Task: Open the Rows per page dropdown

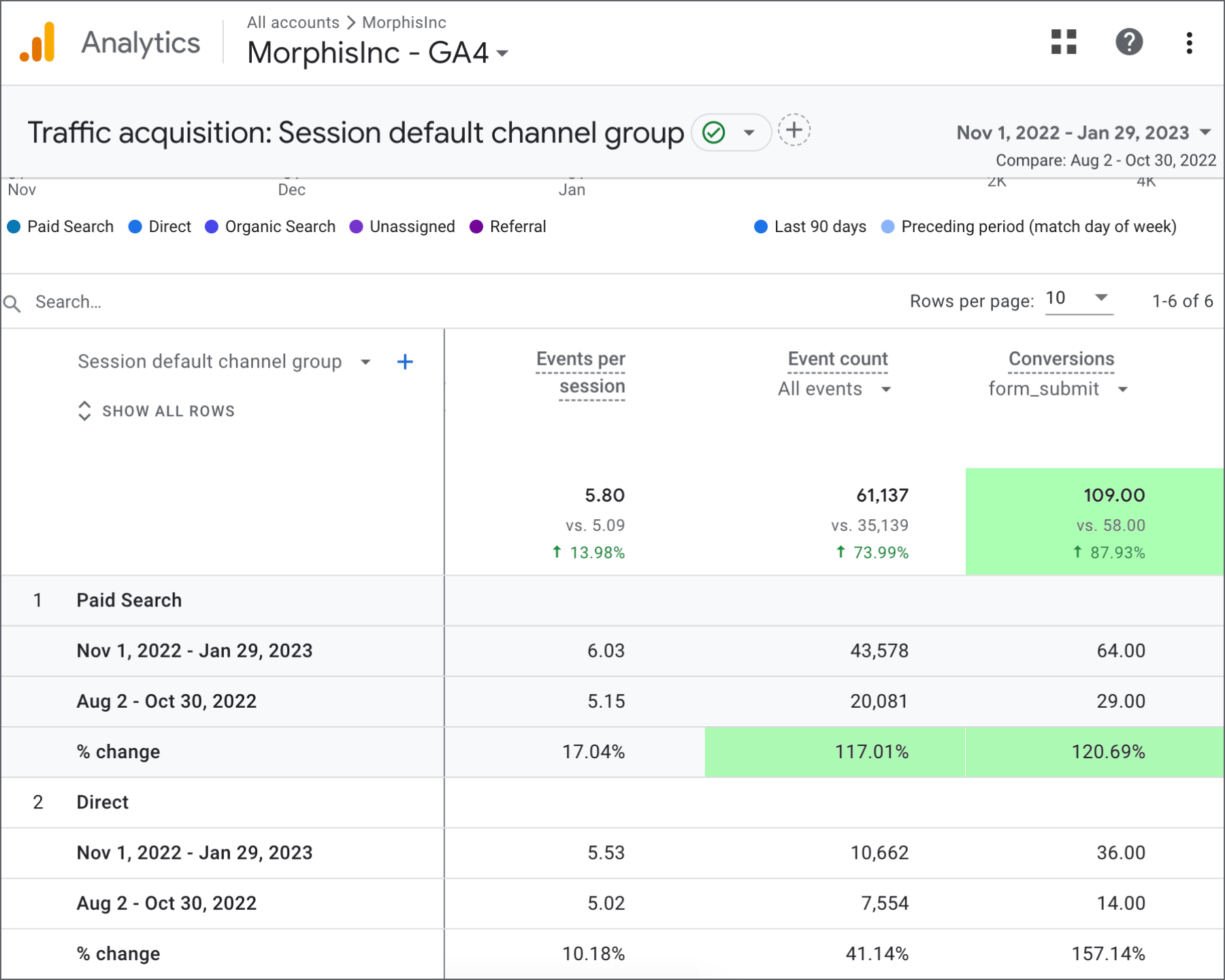Action: [1079, 299]
